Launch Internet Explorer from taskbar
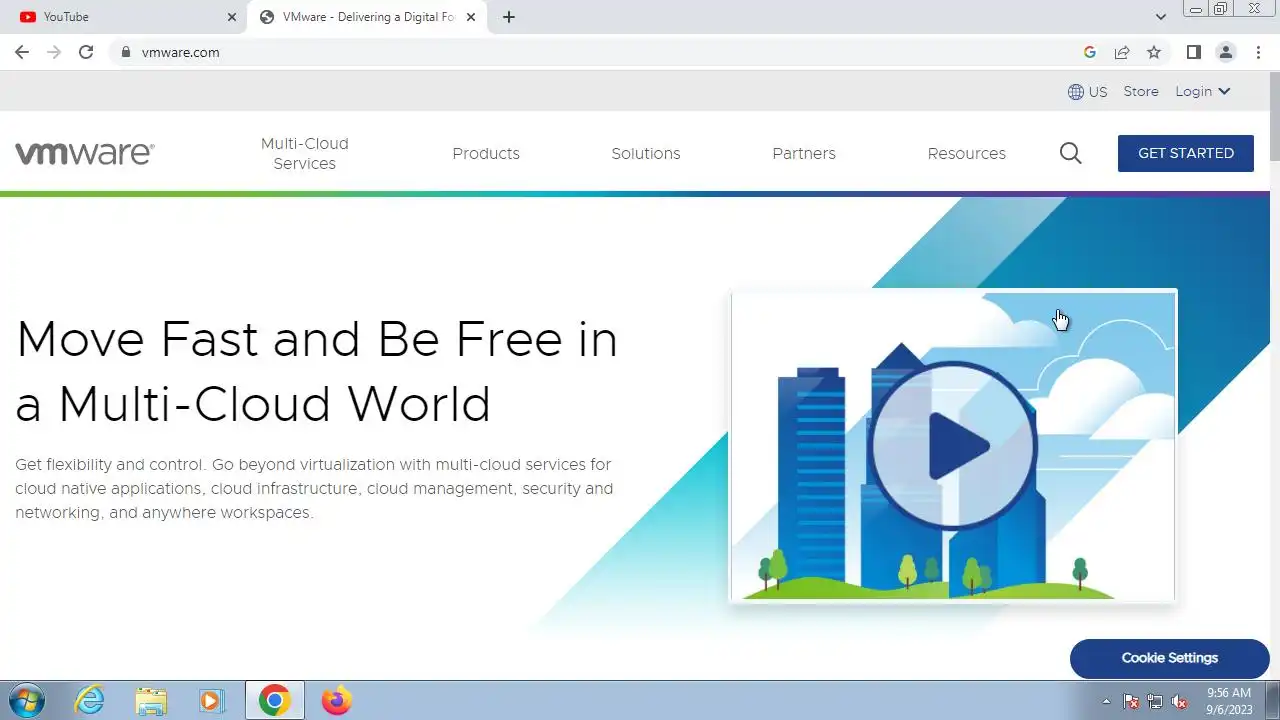1280x720 pixels. pos(90,700)
